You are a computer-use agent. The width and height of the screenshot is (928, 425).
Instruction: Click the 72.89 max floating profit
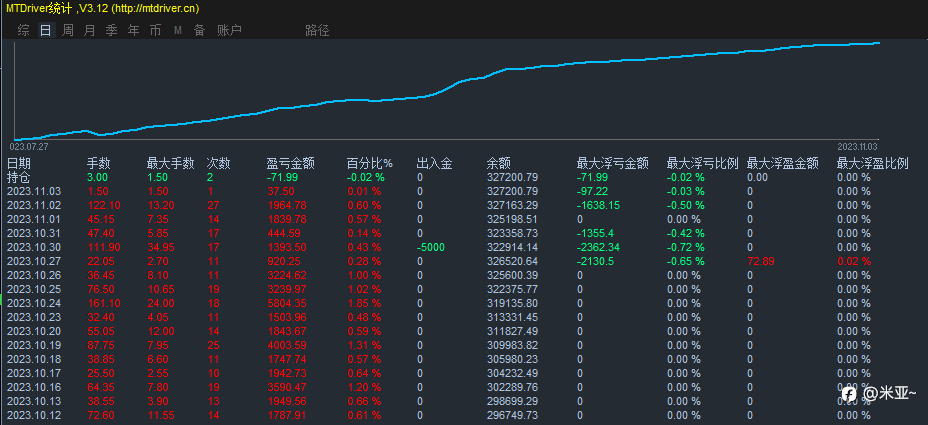(761, 260)
